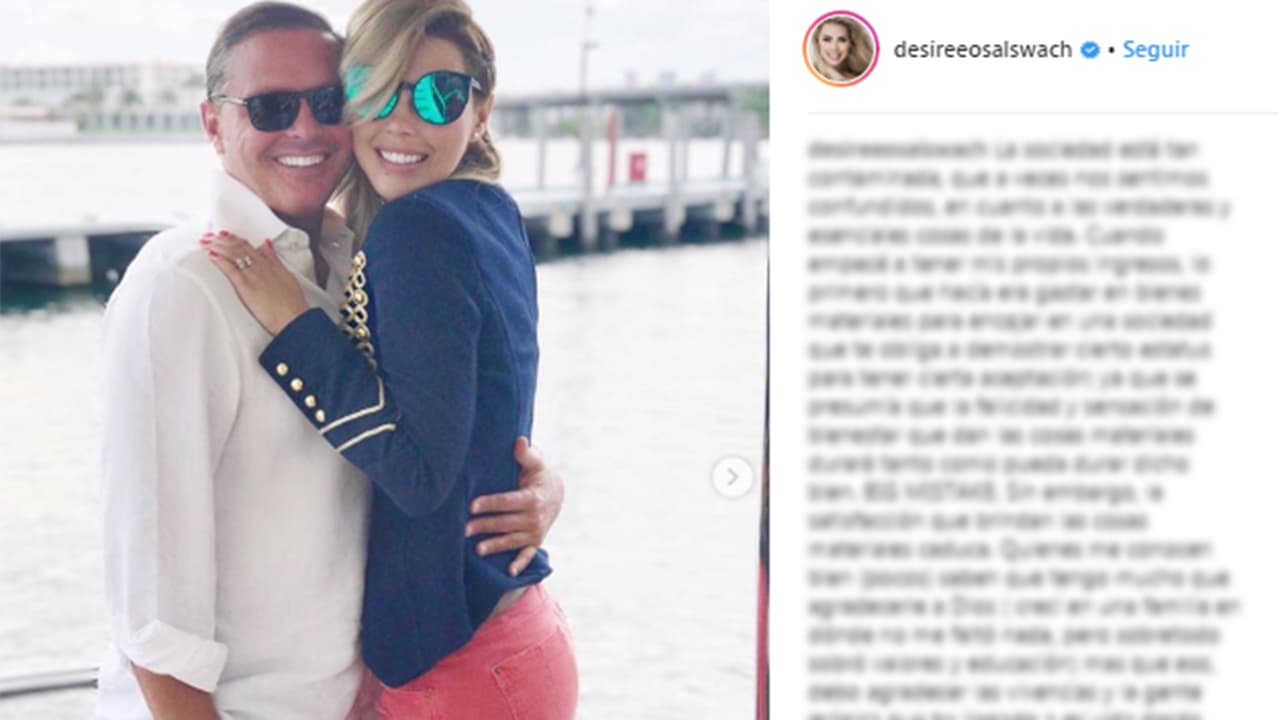The height and width of the screenshot is (720, 1280).
Task: Advance to next photo with carousel arrow
Action: coord(732,477)
